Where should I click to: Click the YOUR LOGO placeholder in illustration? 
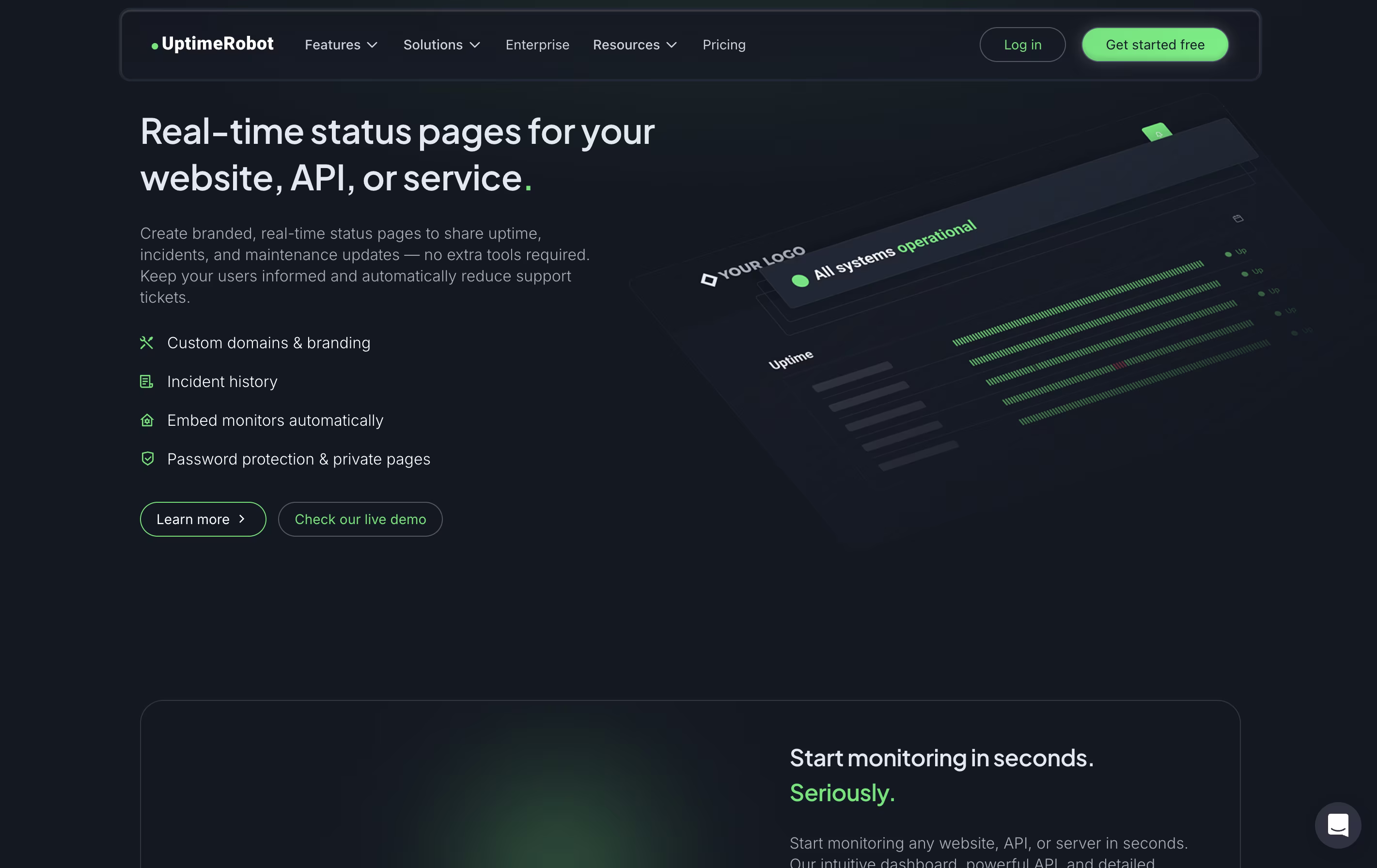pos(754,265)
